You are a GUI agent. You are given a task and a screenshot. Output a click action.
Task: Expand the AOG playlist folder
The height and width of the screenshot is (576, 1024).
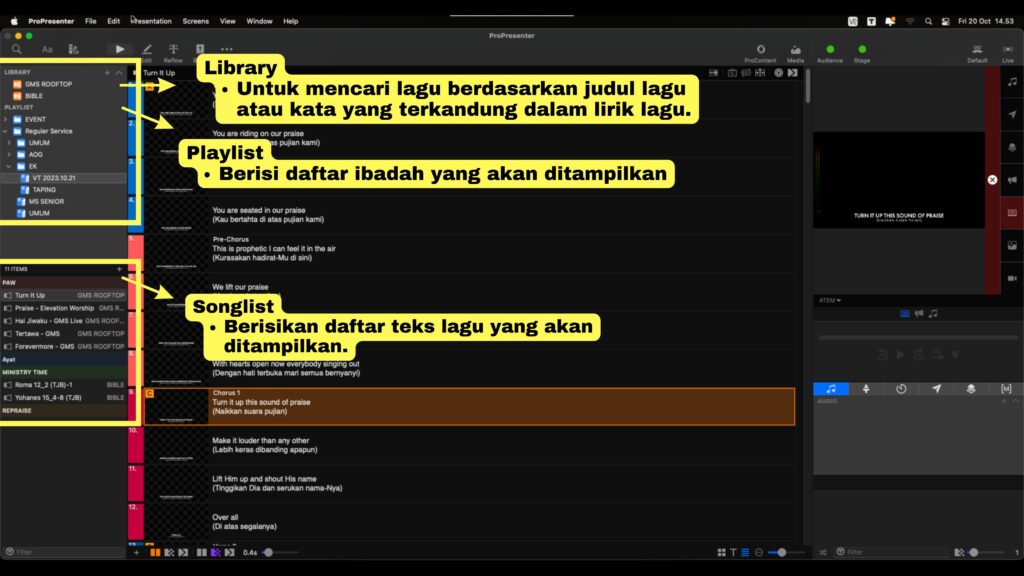click(x=9, y=155)
